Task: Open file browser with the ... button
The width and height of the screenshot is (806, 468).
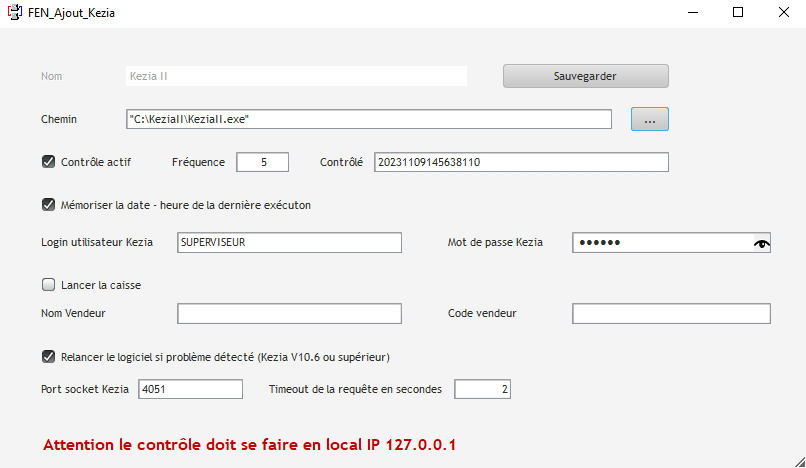Action: (649, 119)
